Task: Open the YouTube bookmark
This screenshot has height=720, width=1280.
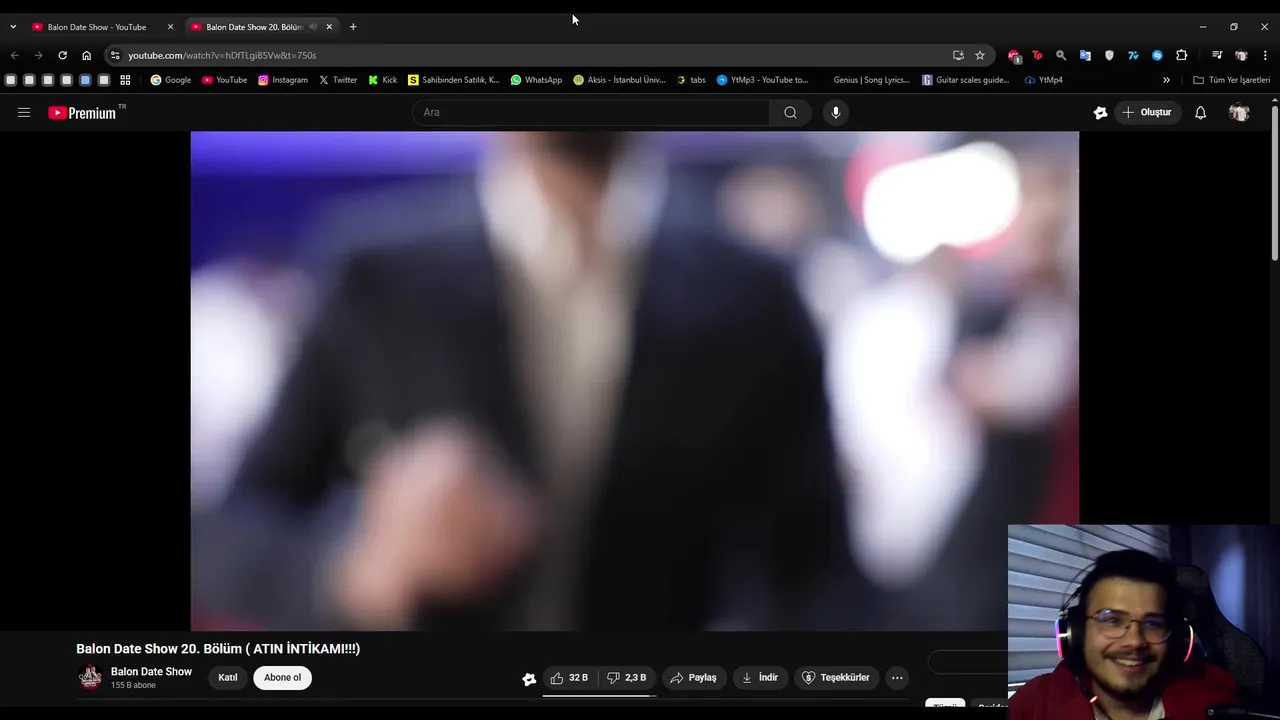Action: [x=224, y=80]
